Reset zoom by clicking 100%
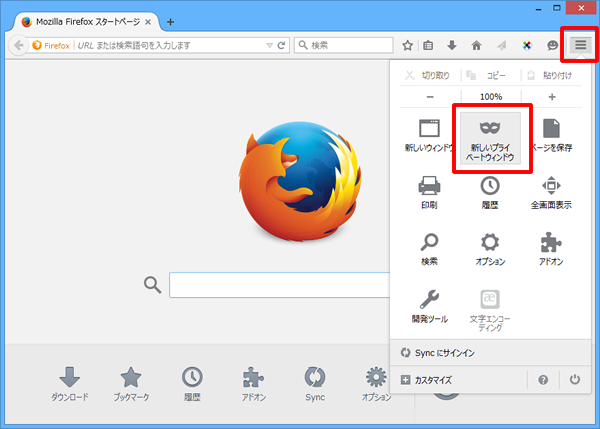The height and width of the screenshot is (429, 600). (491, 97)
